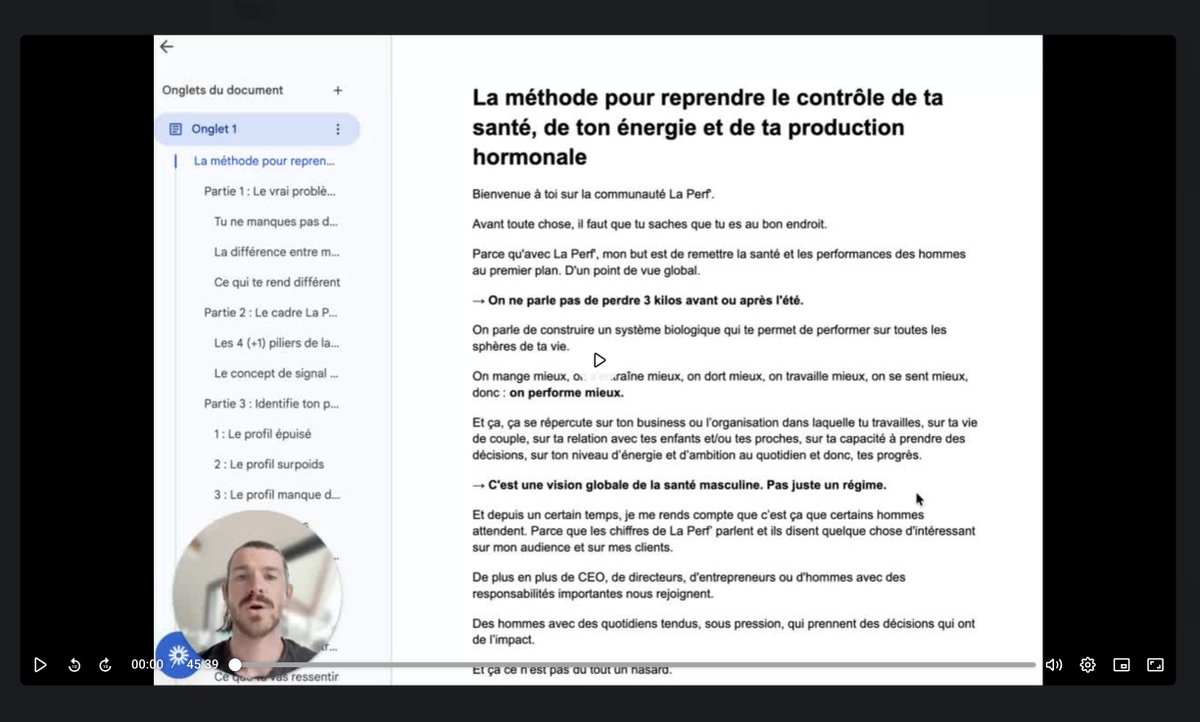1200x722 pixels.
Task: Open 'Les 4 (+1) piliers de la...' entry
Action: pyautogui.click(x=276, y=342)
